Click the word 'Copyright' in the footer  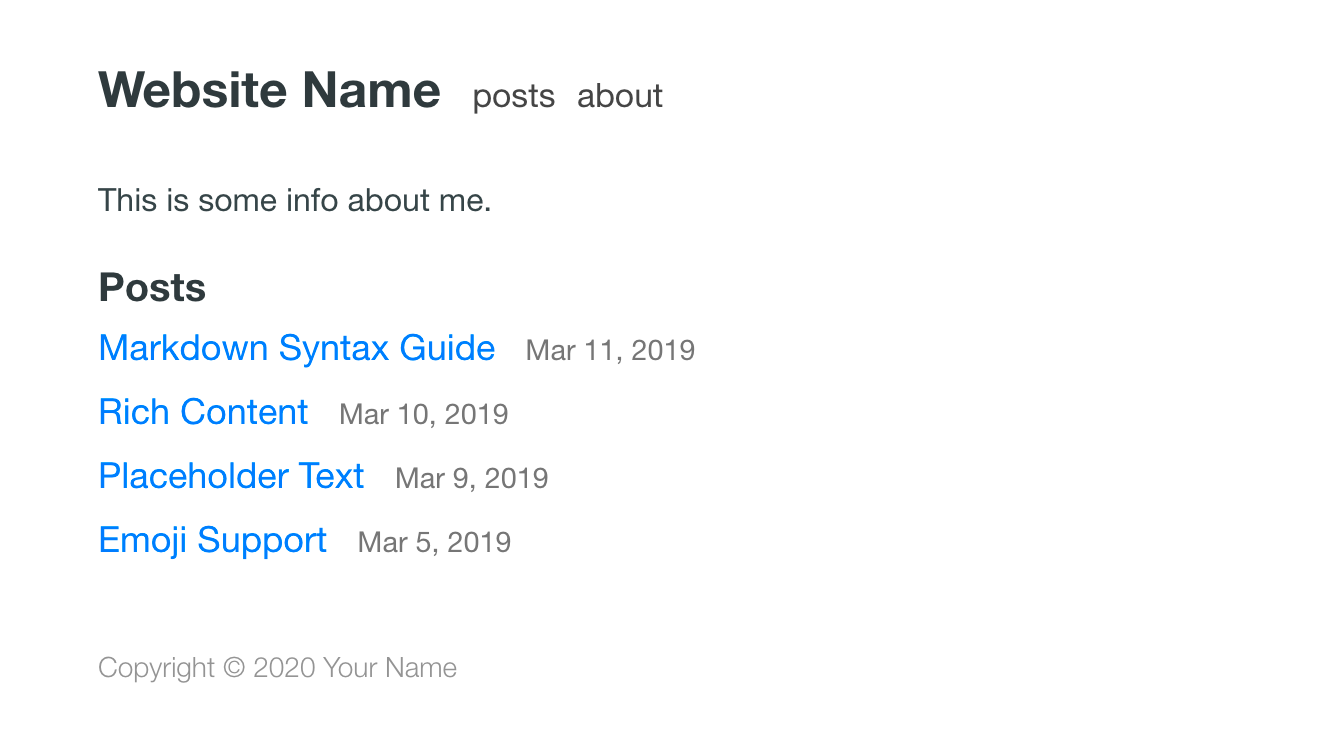pos(156,668)
